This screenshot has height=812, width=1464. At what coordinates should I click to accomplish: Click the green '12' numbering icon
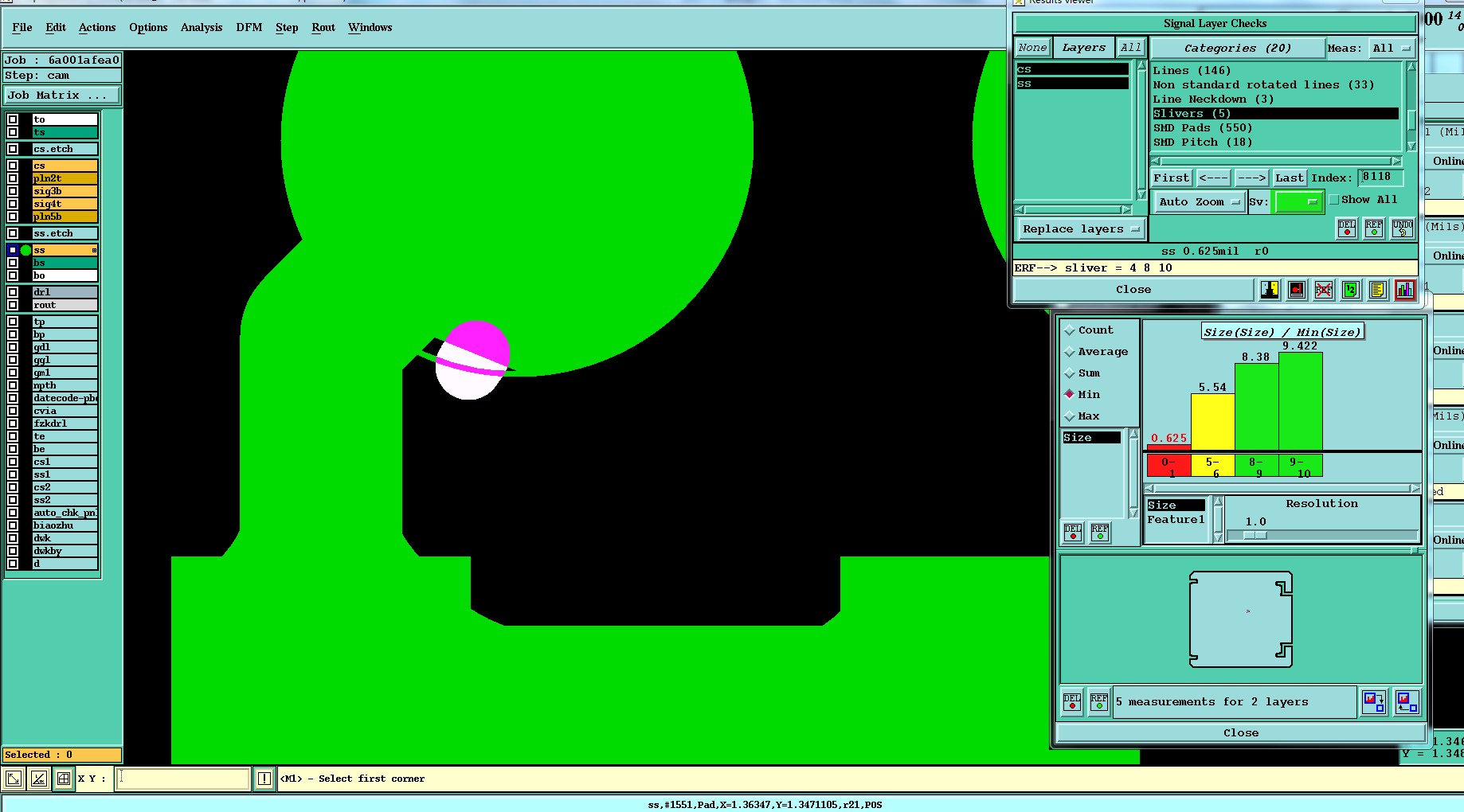(1350, 290)
